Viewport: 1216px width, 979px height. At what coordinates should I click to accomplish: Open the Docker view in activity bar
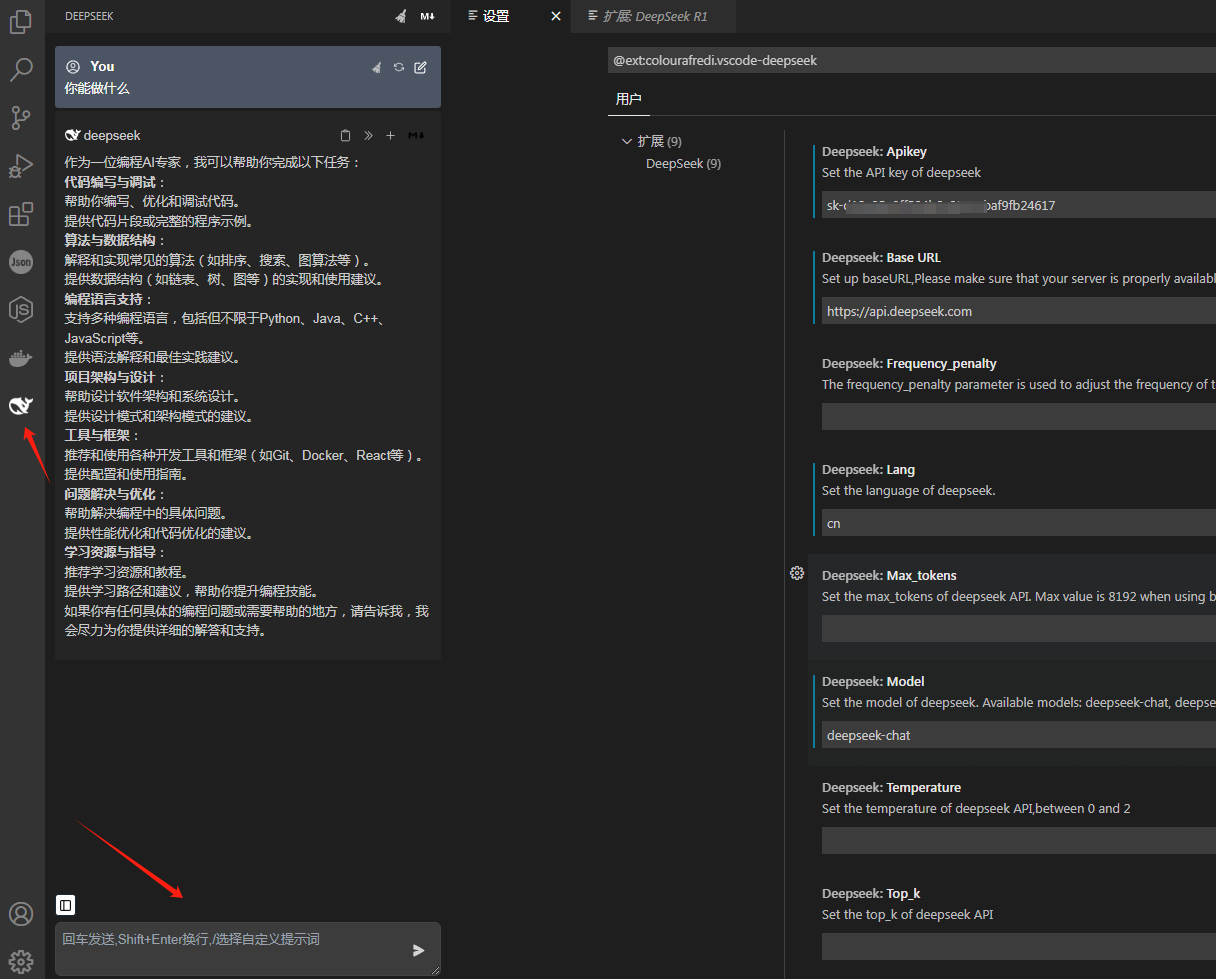tap(21, 358)
